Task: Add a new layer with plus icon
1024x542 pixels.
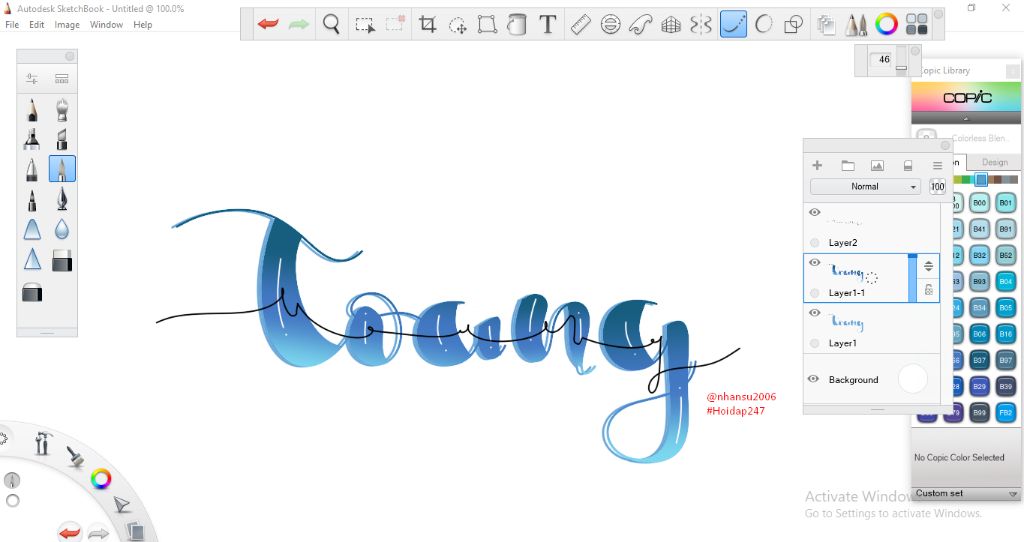Action: click(x=817, y=166)
